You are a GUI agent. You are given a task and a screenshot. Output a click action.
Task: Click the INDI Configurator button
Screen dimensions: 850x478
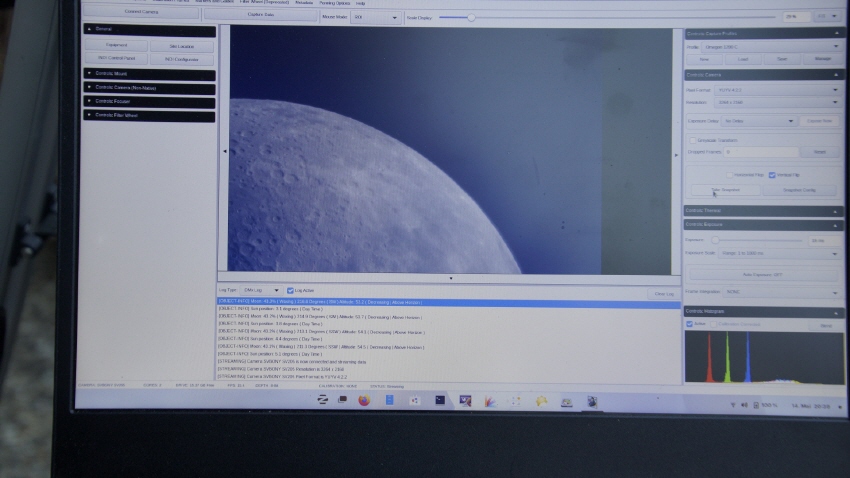coord(182,59)
